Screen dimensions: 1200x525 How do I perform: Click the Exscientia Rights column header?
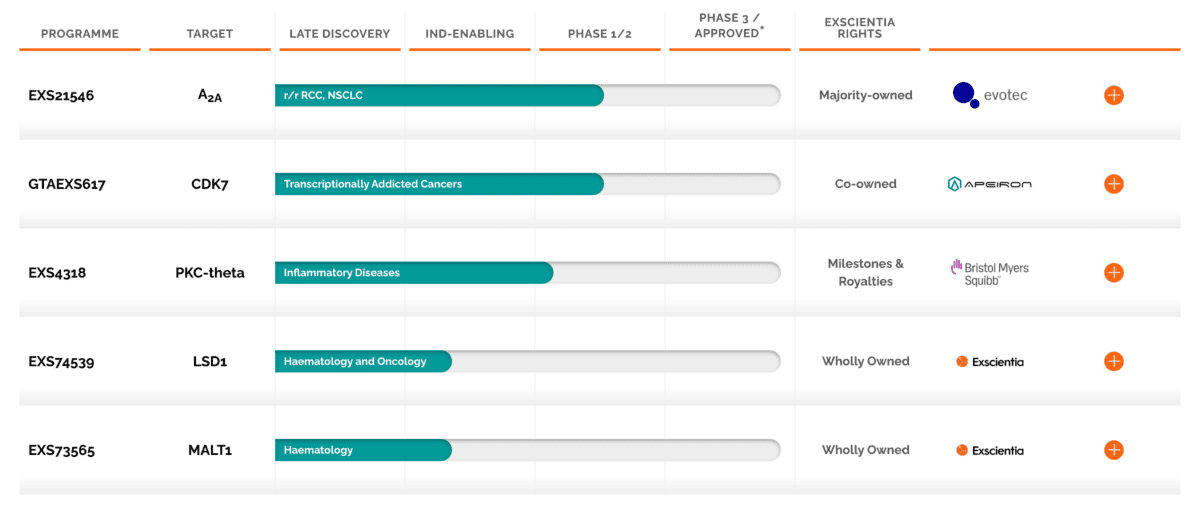pos(860,27)
